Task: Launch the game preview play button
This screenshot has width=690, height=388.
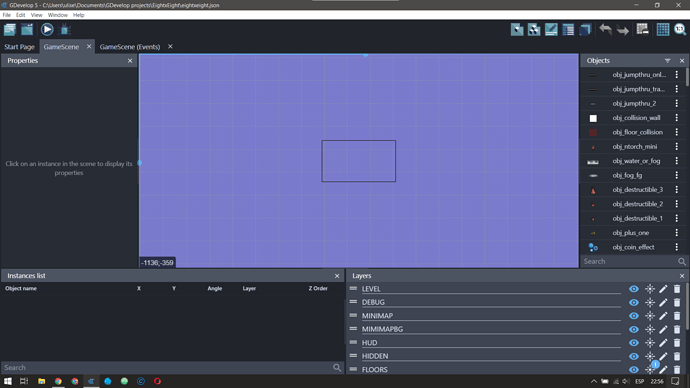Action: click(47, 29)
